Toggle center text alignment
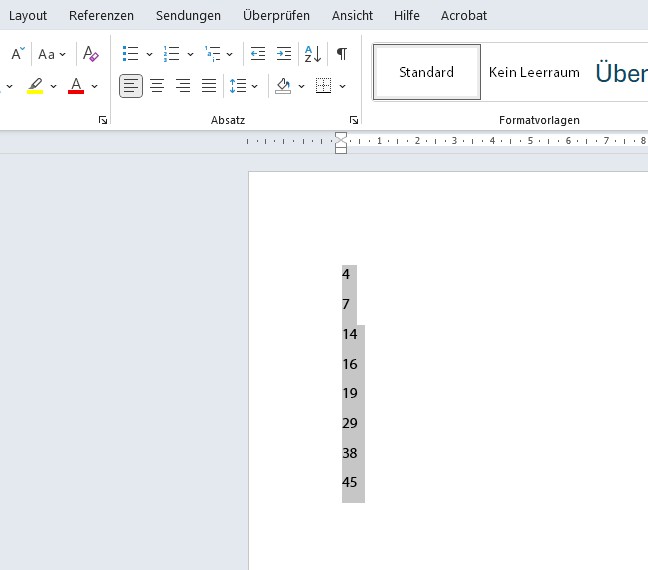648x570 pixels. [157, 86]
